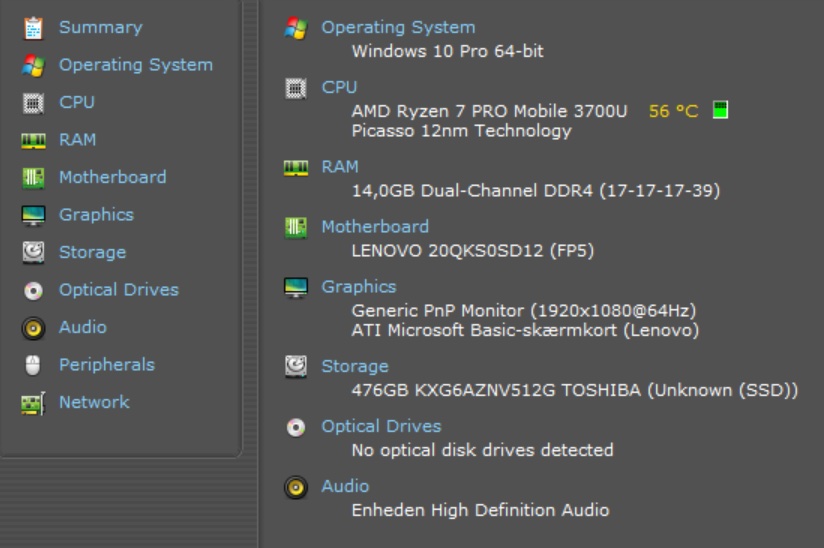Click the Optical Drives heading in summary pane
The height and width of the screenshot is (548, 824).
[381, 427]
